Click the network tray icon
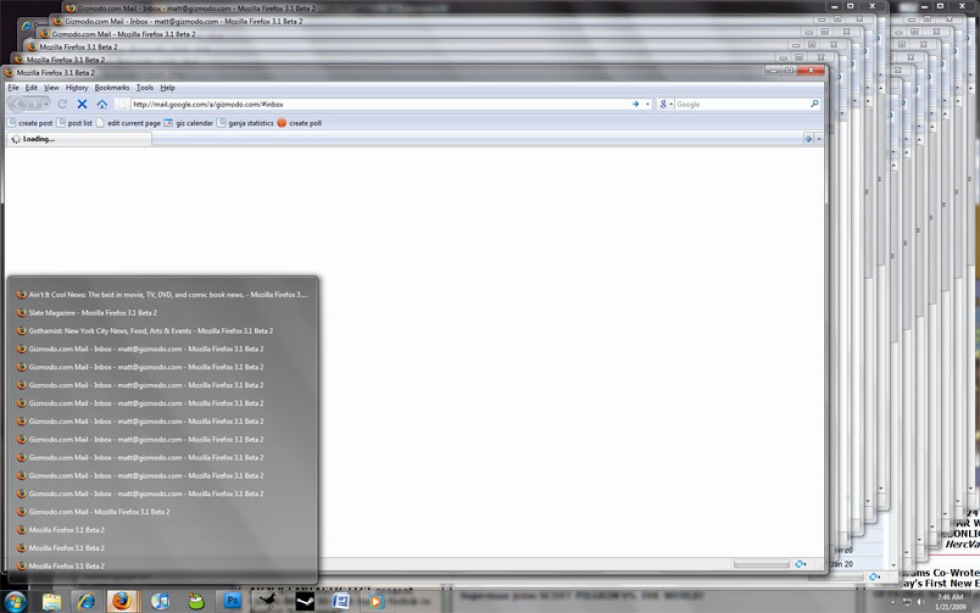This screenshot has height=613, width=980. pos(906,602)
